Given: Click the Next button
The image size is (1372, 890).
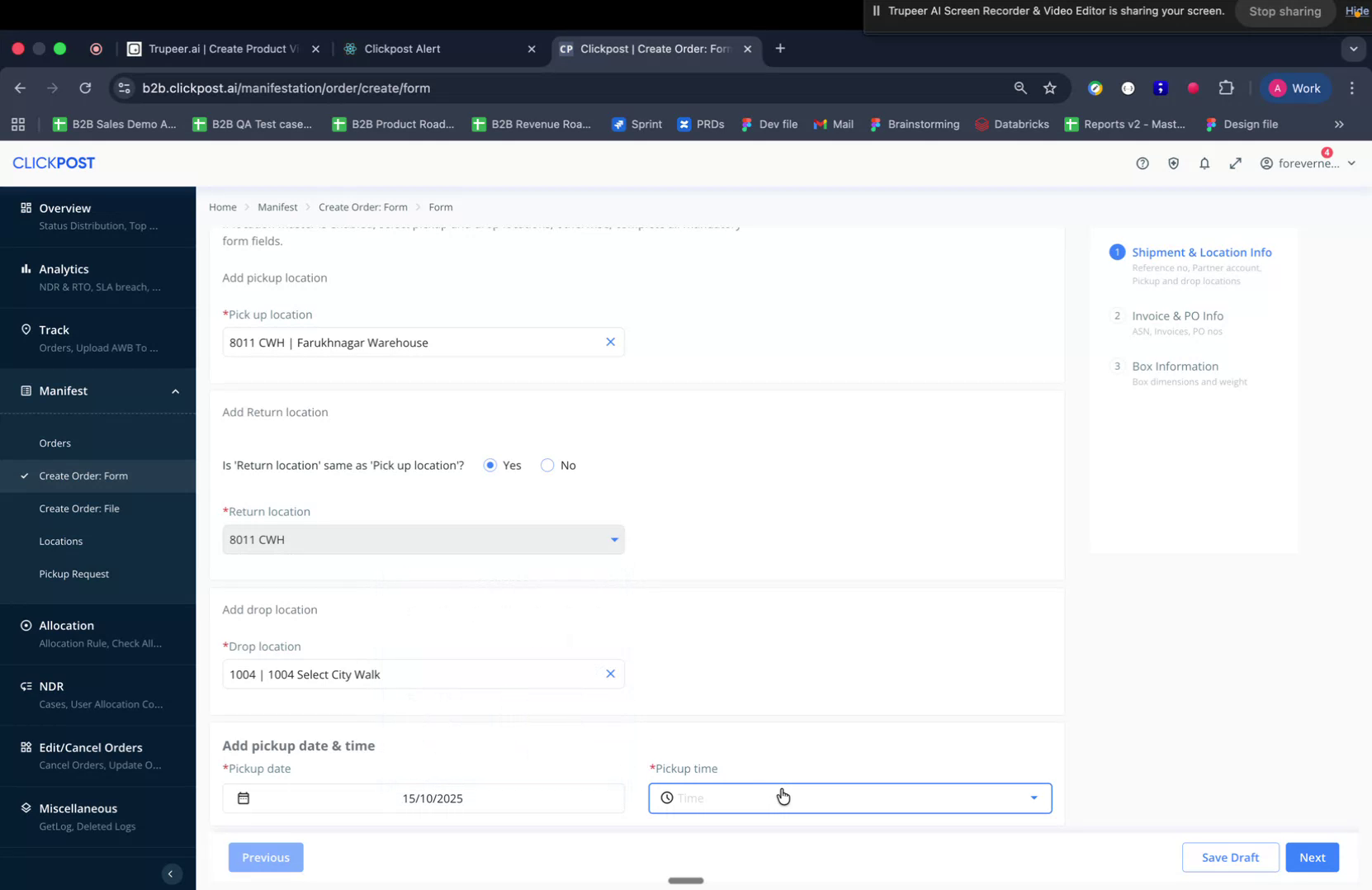Looking at the screenshot, I should point(1312,857).
